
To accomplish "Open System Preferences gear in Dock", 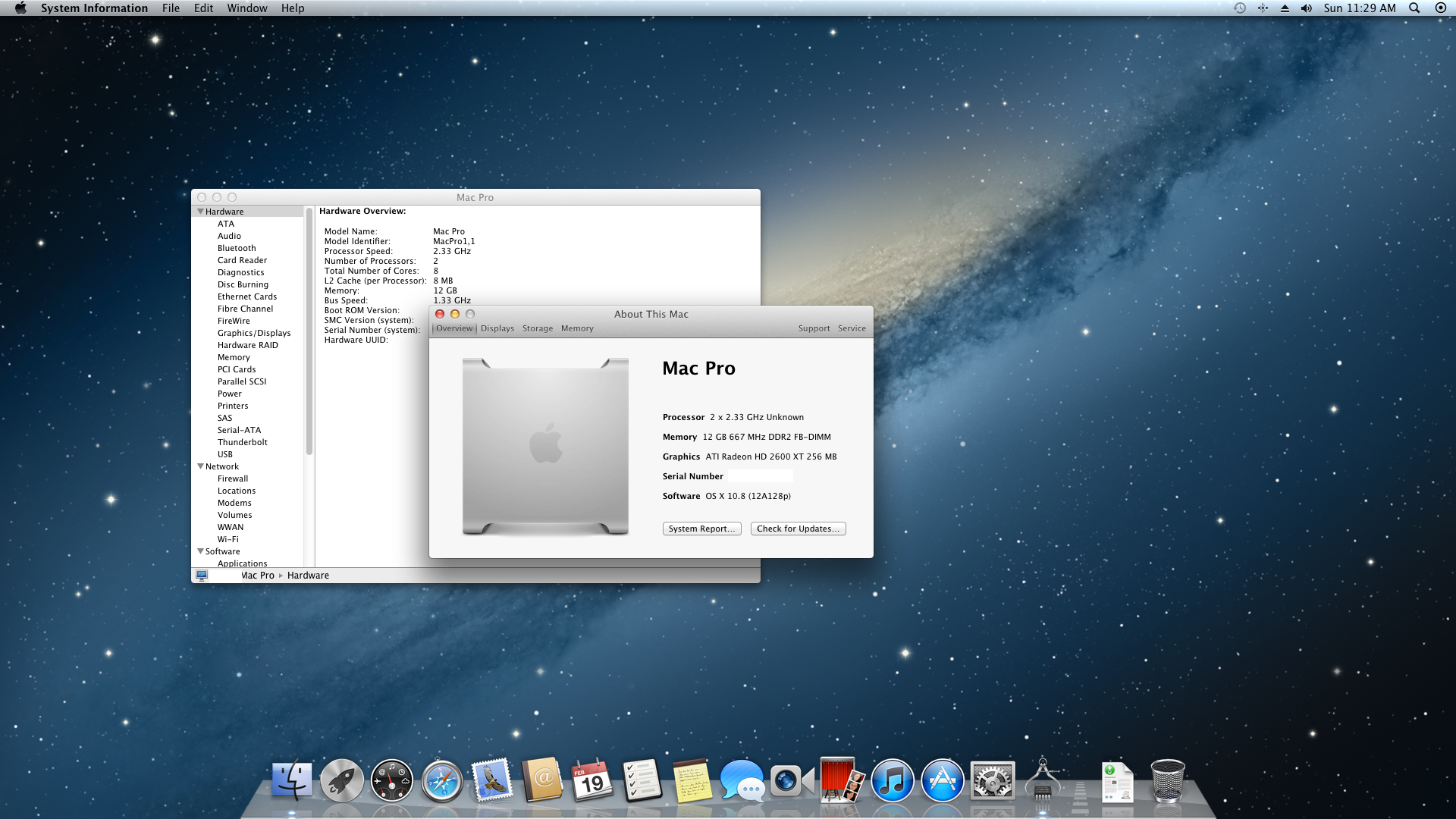I will (992, 781).
